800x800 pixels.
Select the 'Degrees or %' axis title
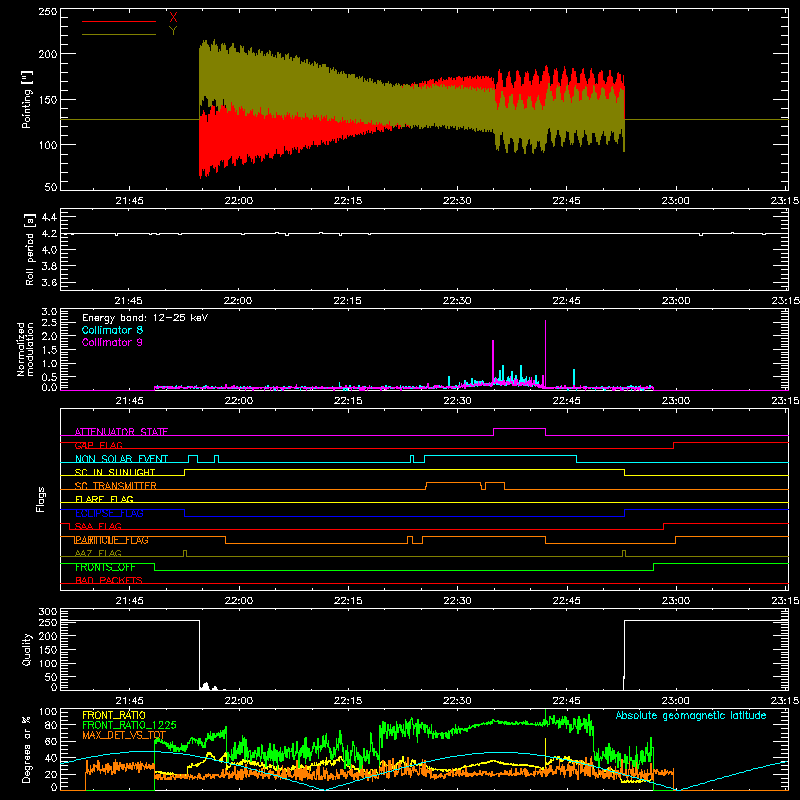point(27,749)
